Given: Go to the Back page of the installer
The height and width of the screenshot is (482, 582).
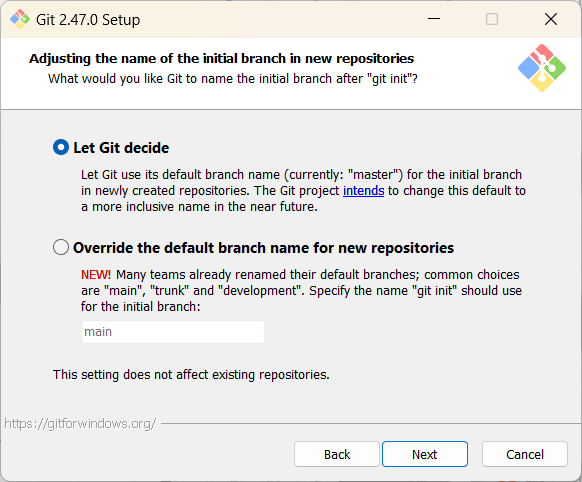Looking at the screenshot, I should pyautogui.click(x=337, y=454).
